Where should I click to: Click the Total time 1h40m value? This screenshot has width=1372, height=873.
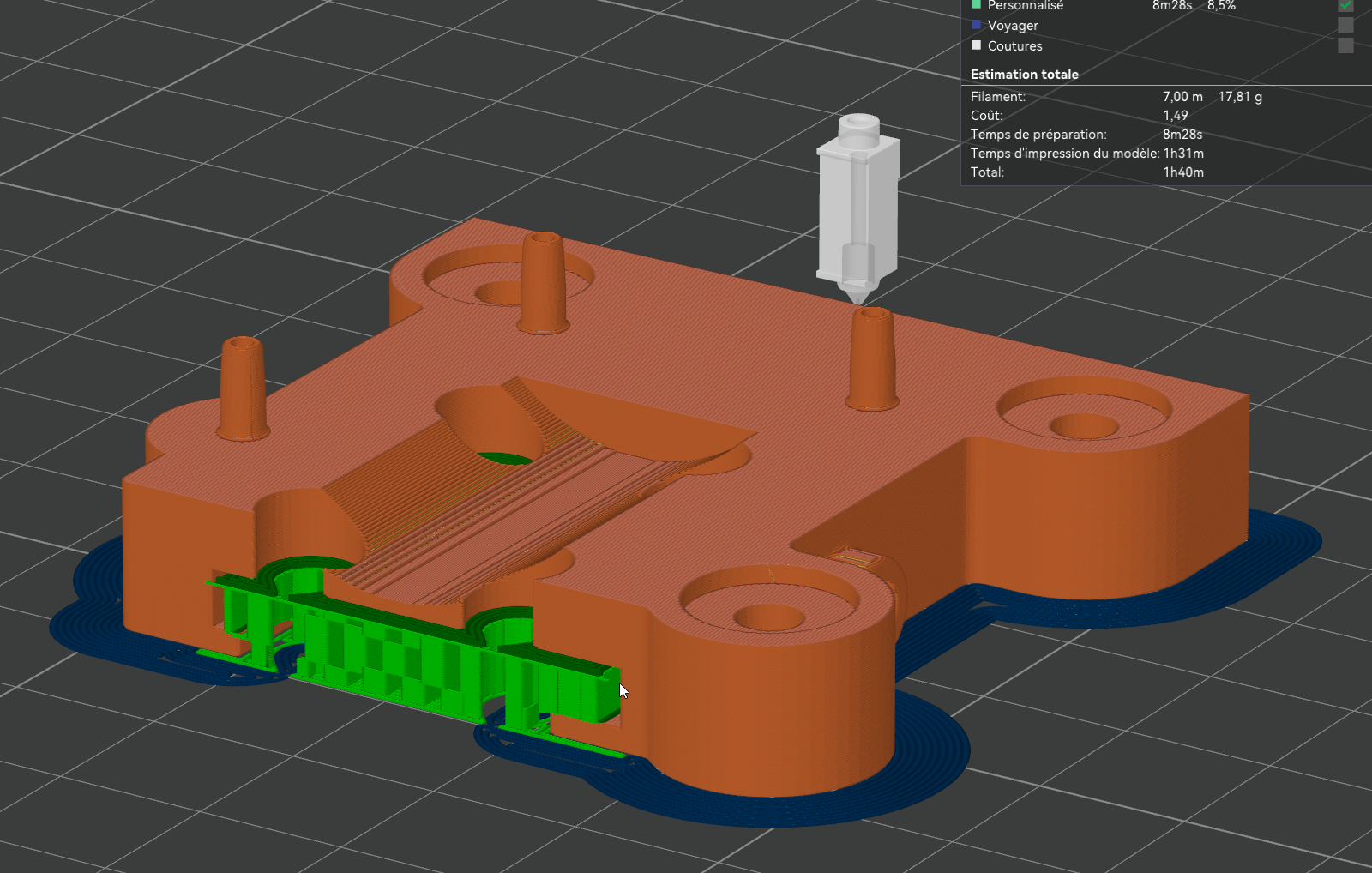(1183, 172)
